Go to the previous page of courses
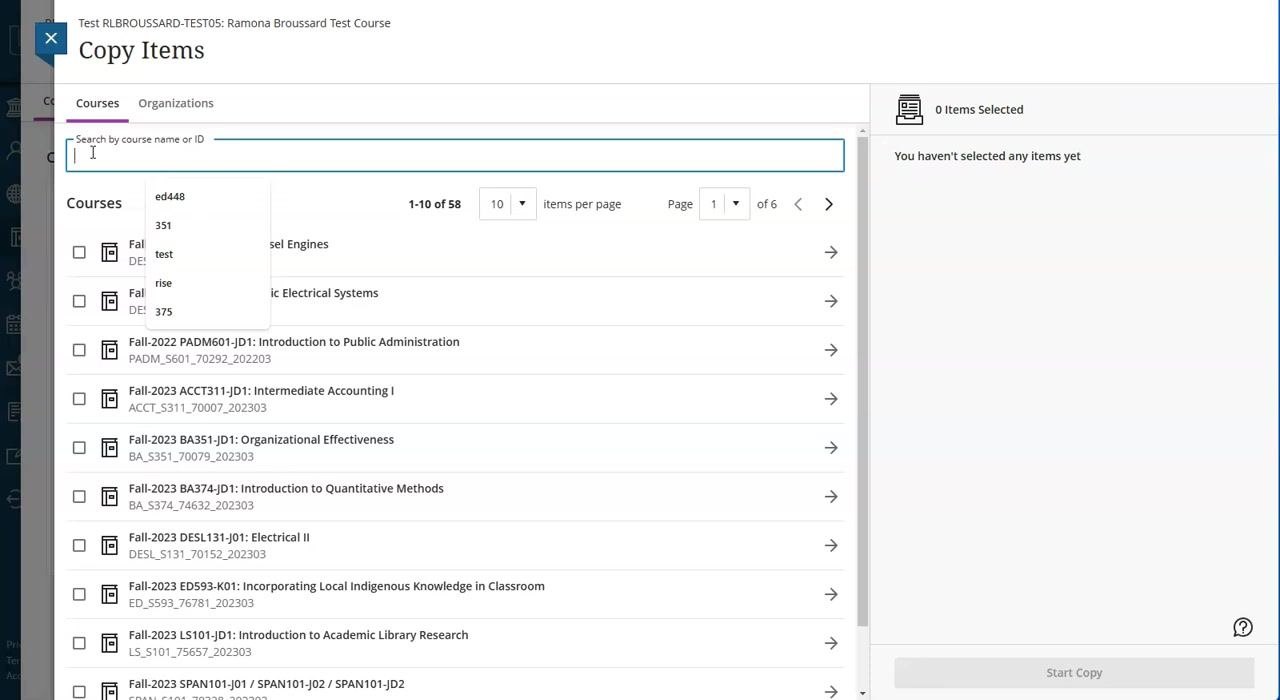This screenshot has height=700, width=1280. point(798,204)
